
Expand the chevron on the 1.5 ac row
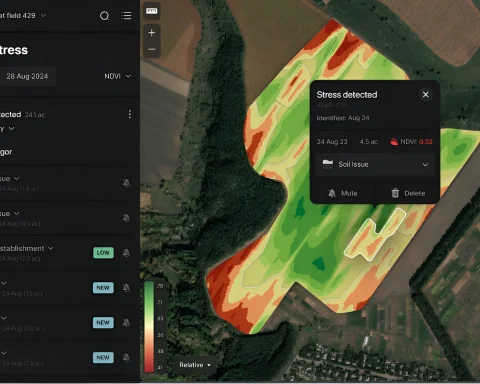pos(4,283)
